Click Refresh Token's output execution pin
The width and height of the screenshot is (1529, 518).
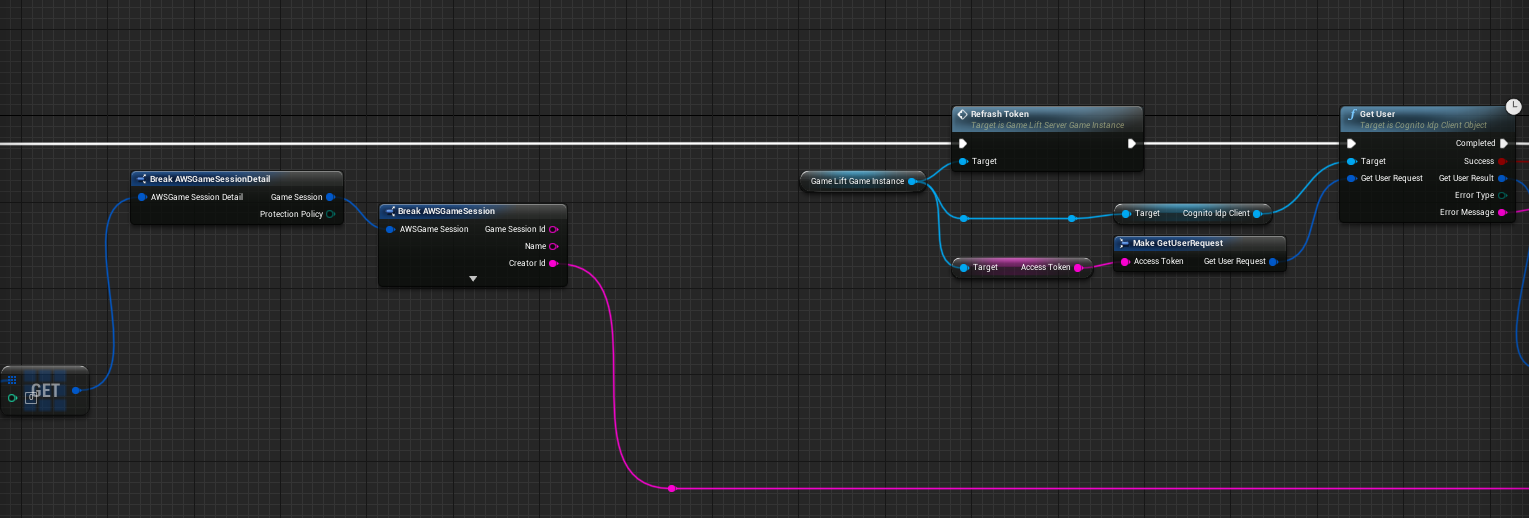1131,143
